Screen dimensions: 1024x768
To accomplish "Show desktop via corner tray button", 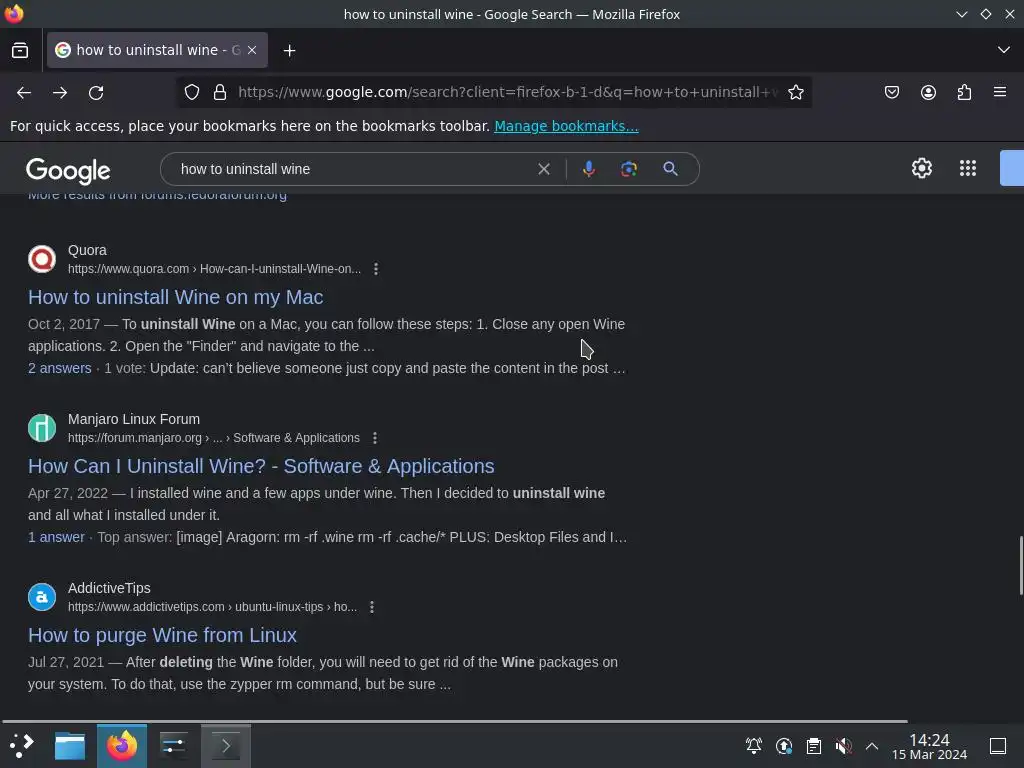I will (x=998, y=745).
